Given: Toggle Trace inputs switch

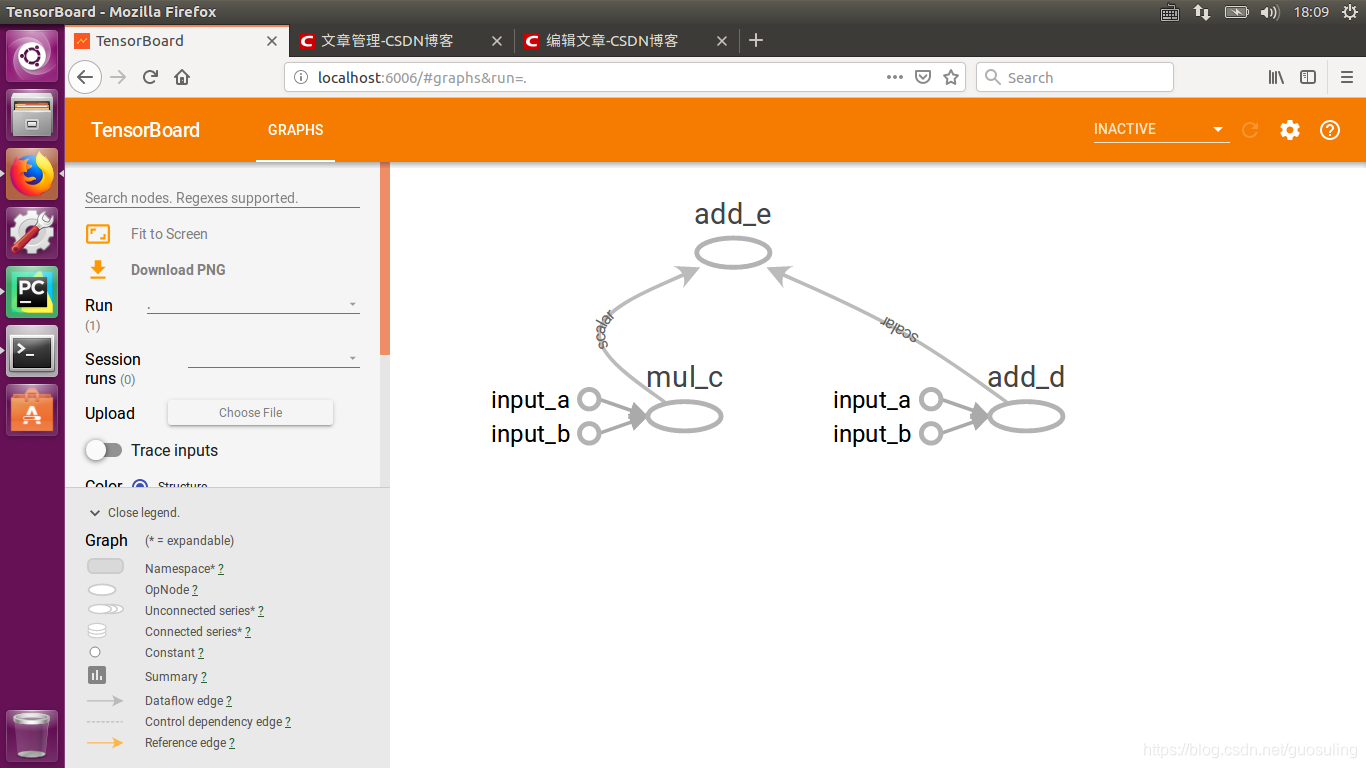Looking at the screenshot, I should click(103, 450).
